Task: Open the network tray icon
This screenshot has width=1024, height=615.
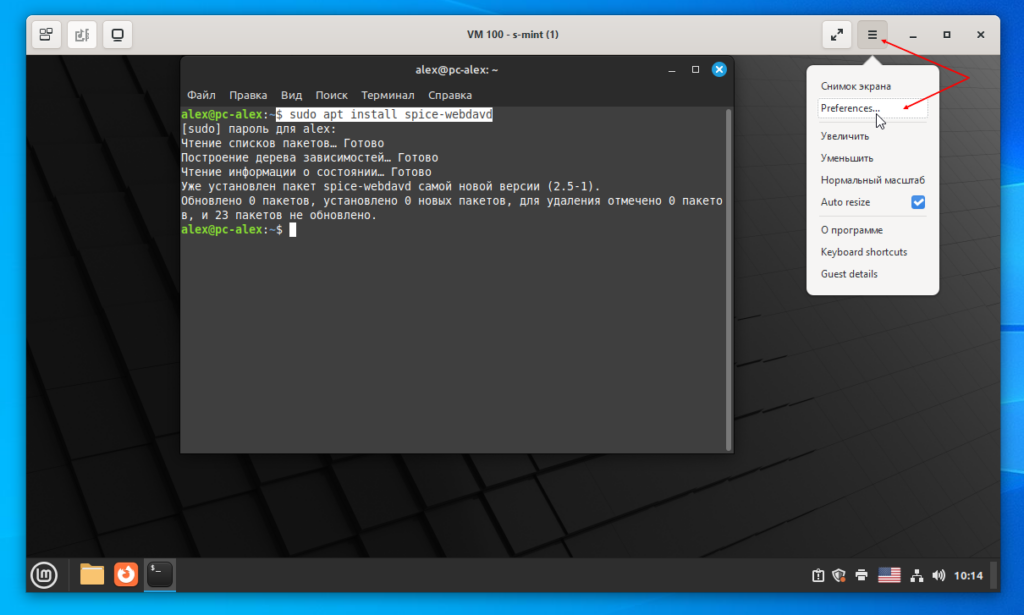Action: click(917, 575)
